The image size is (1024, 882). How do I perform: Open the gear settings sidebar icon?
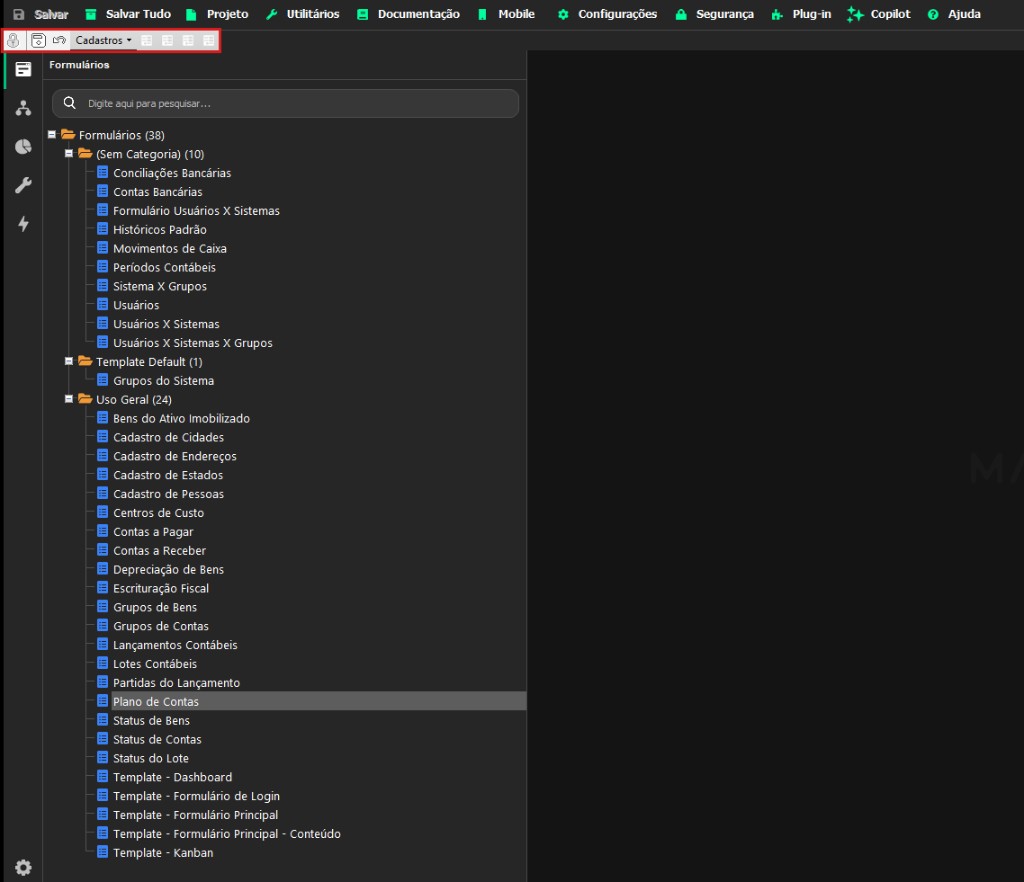point(24,867)
